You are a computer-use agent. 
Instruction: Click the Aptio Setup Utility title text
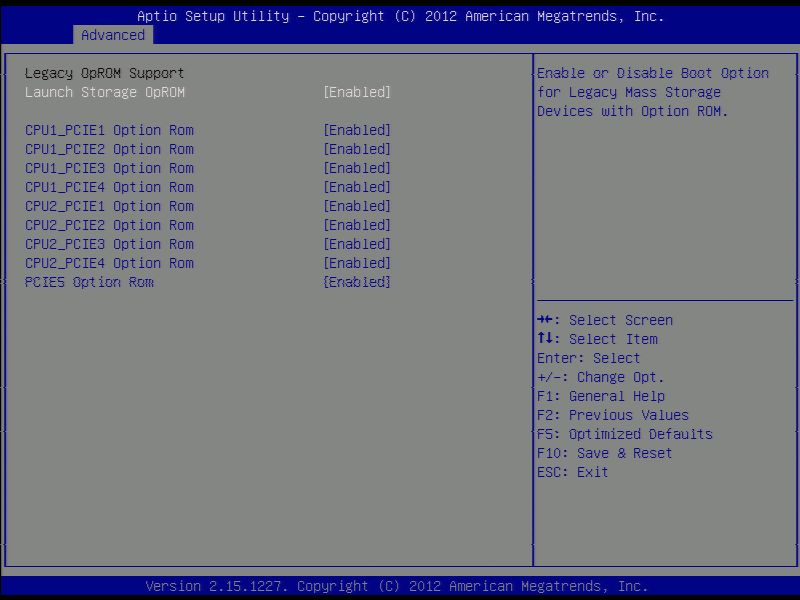pos(401,16)
